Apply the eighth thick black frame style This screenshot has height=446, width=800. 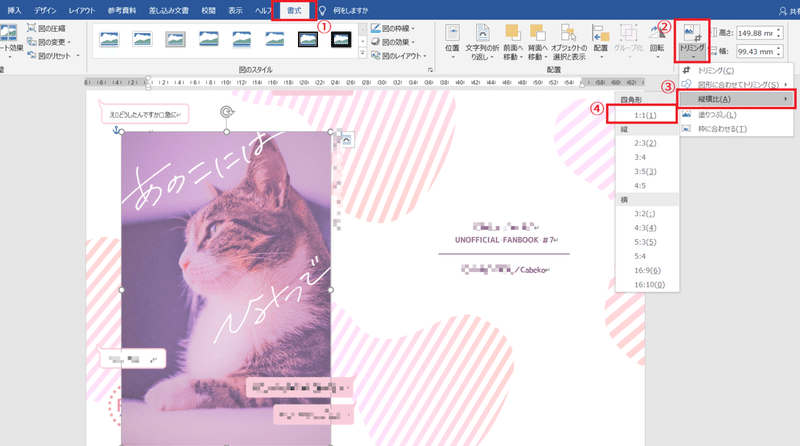coord(341,39)
